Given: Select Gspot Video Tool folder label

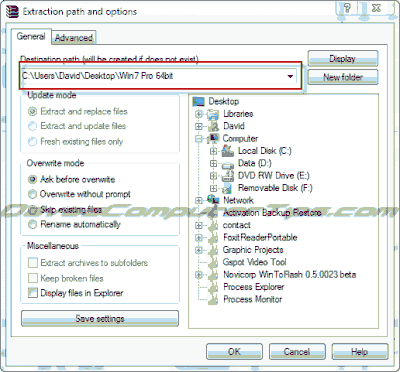Looking at the screenshot, I should 255,262.
